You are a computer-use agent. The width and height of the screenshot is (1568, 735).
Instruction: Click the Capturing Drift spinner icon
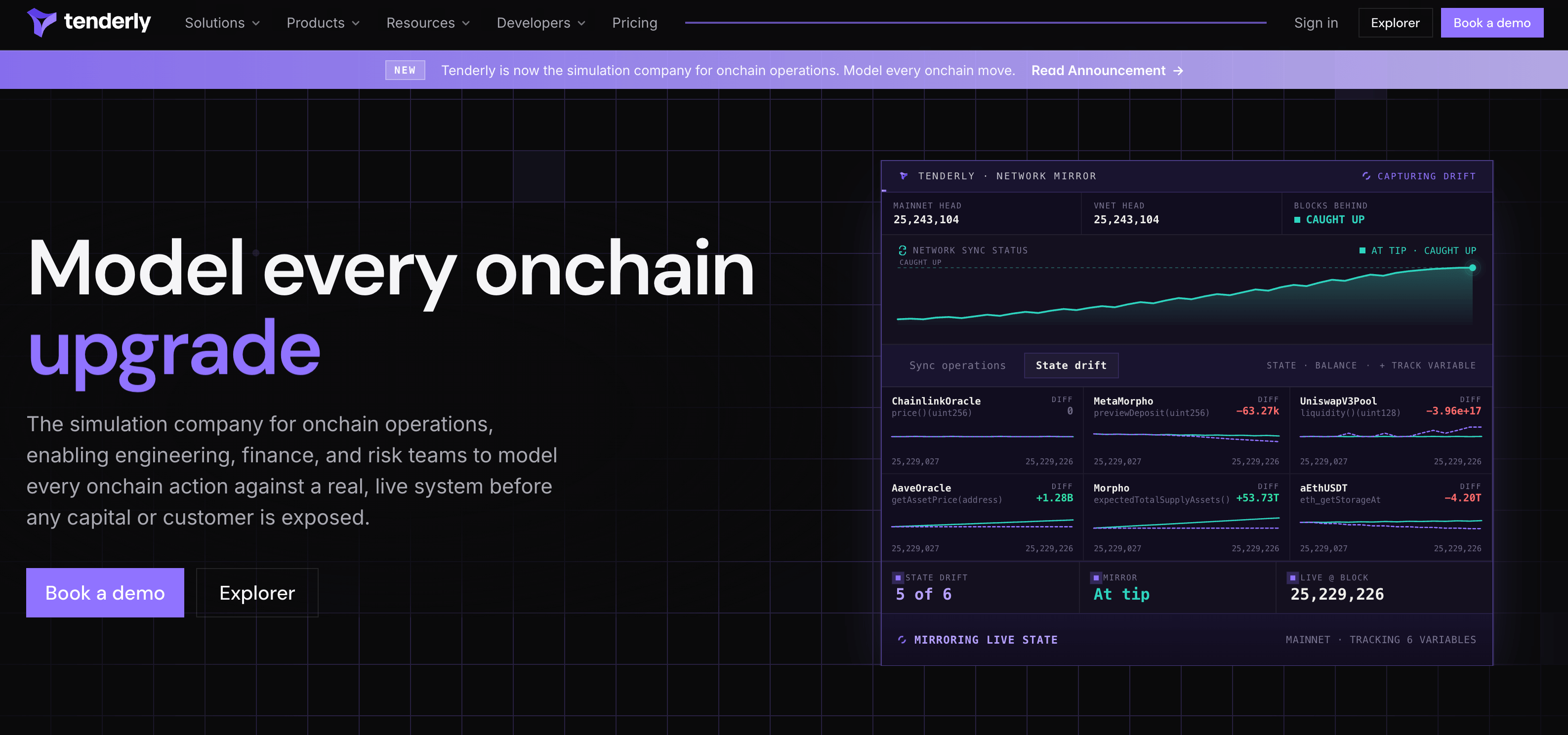(1366, 176)
